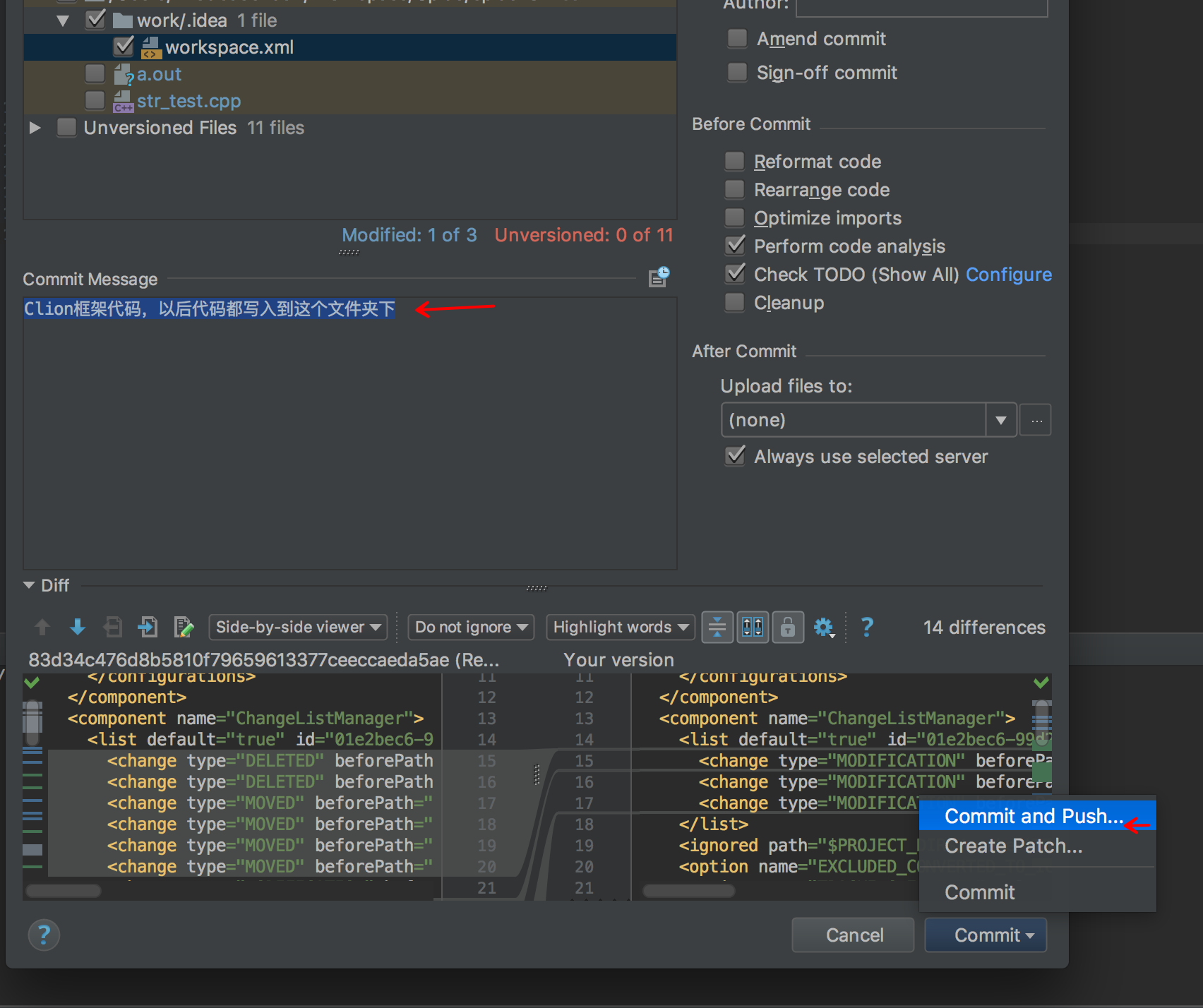Click the a.out file icon
Image resolution: width=1203 pixels, height=1008 pixels.
pyautogui.click(x=124, y=75)
